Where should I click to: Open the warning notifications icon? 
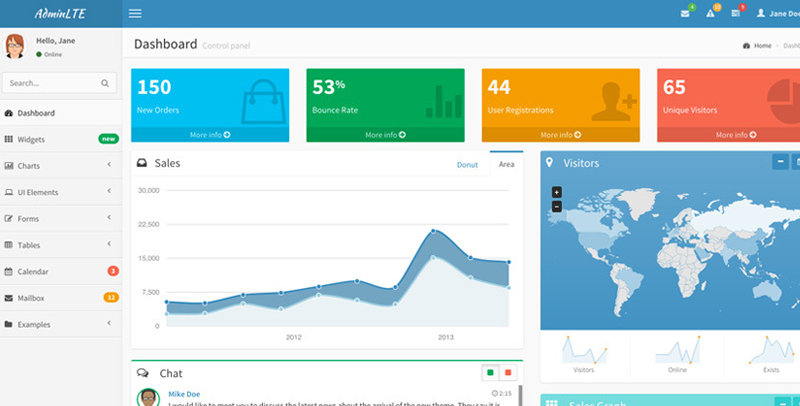(710, 14)
